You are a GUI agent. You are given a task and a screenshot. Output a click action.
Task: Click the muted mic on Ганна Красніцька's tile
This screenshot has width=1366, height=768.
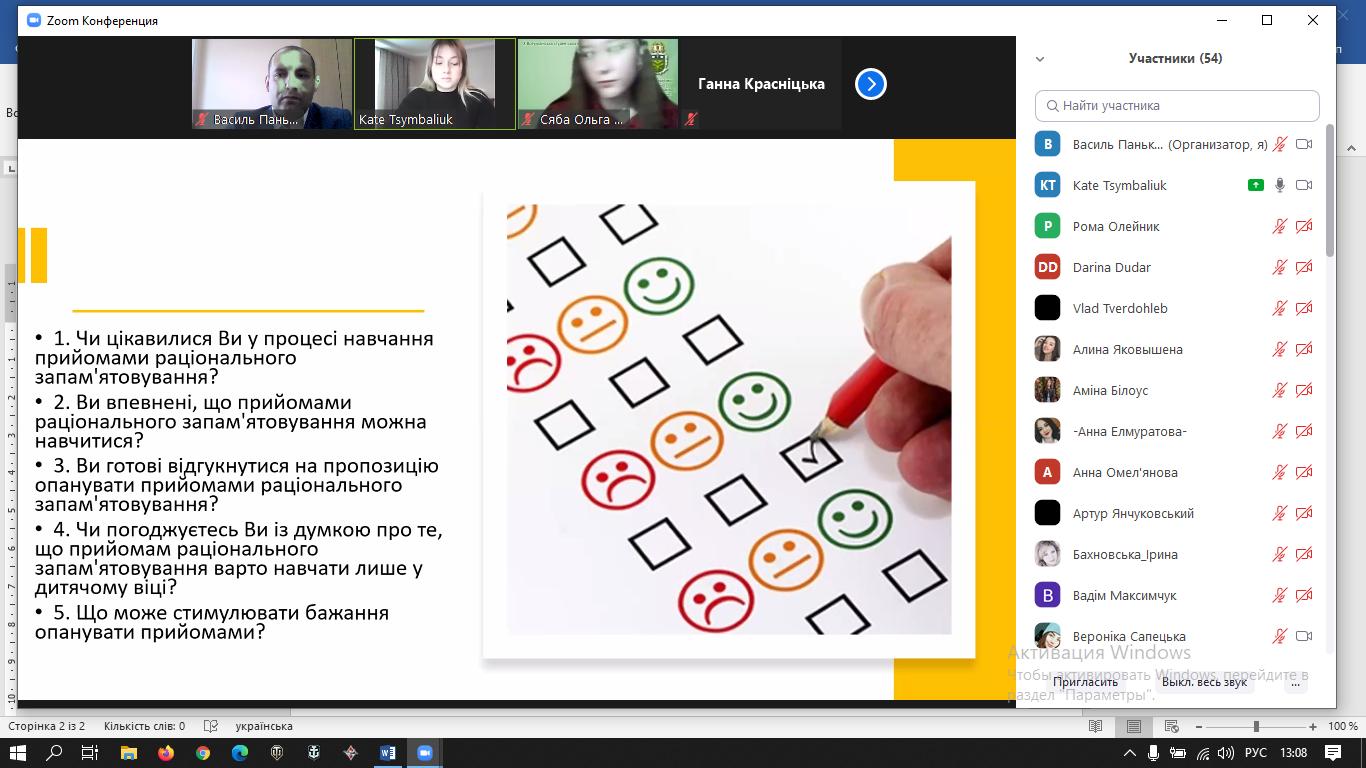(x=690, y=119)
